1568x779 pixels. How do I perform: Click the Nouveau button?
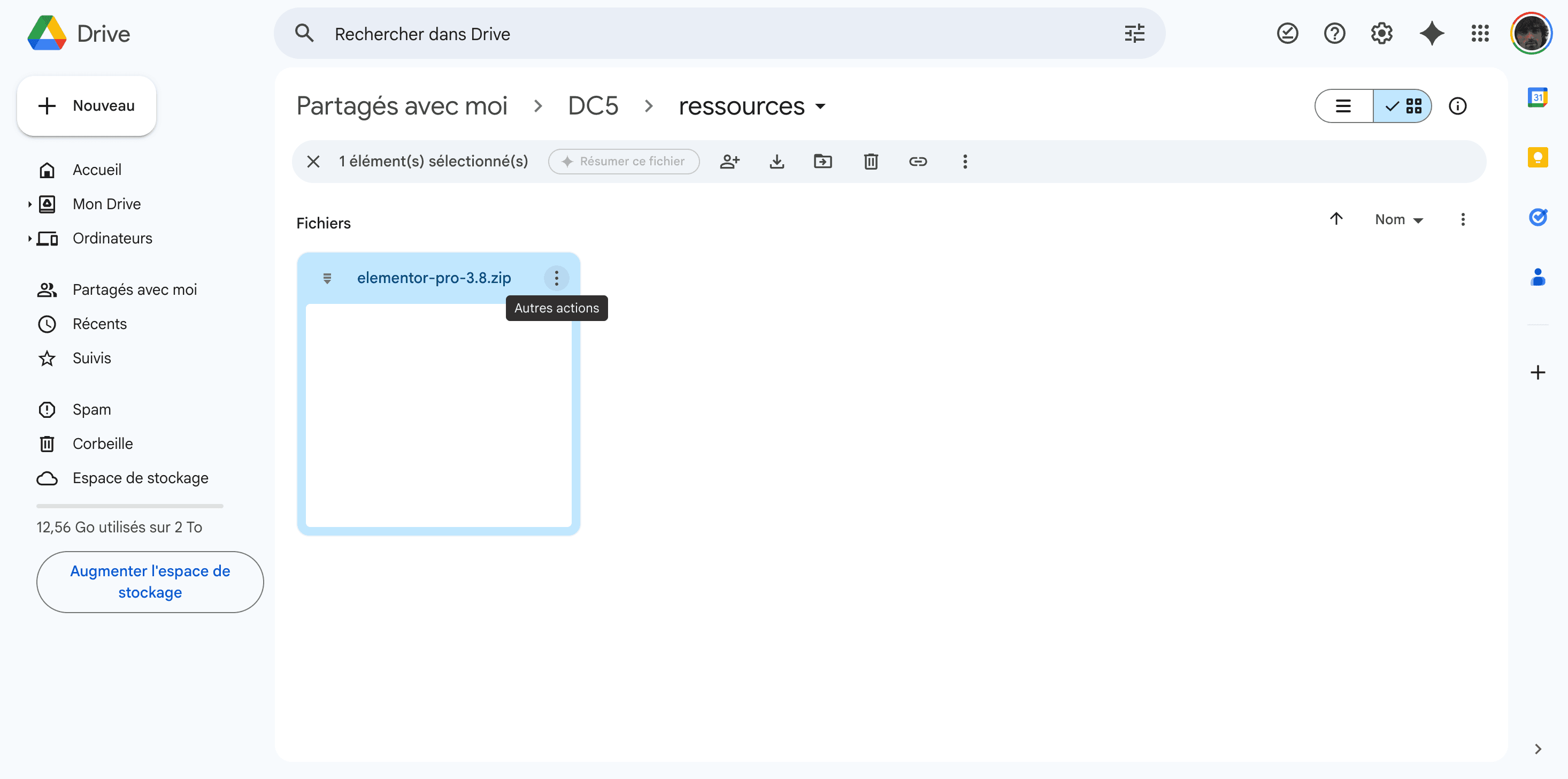coord(87,106)
